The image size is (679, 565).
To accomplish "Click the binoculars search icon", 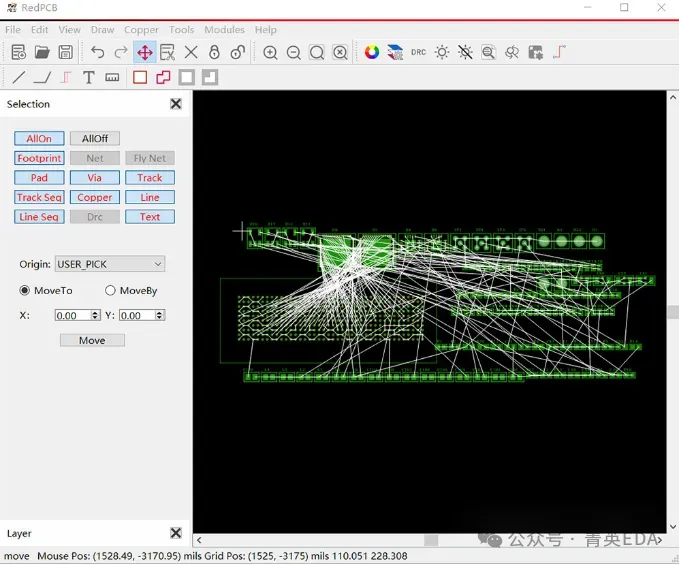I will pos(512,52).
